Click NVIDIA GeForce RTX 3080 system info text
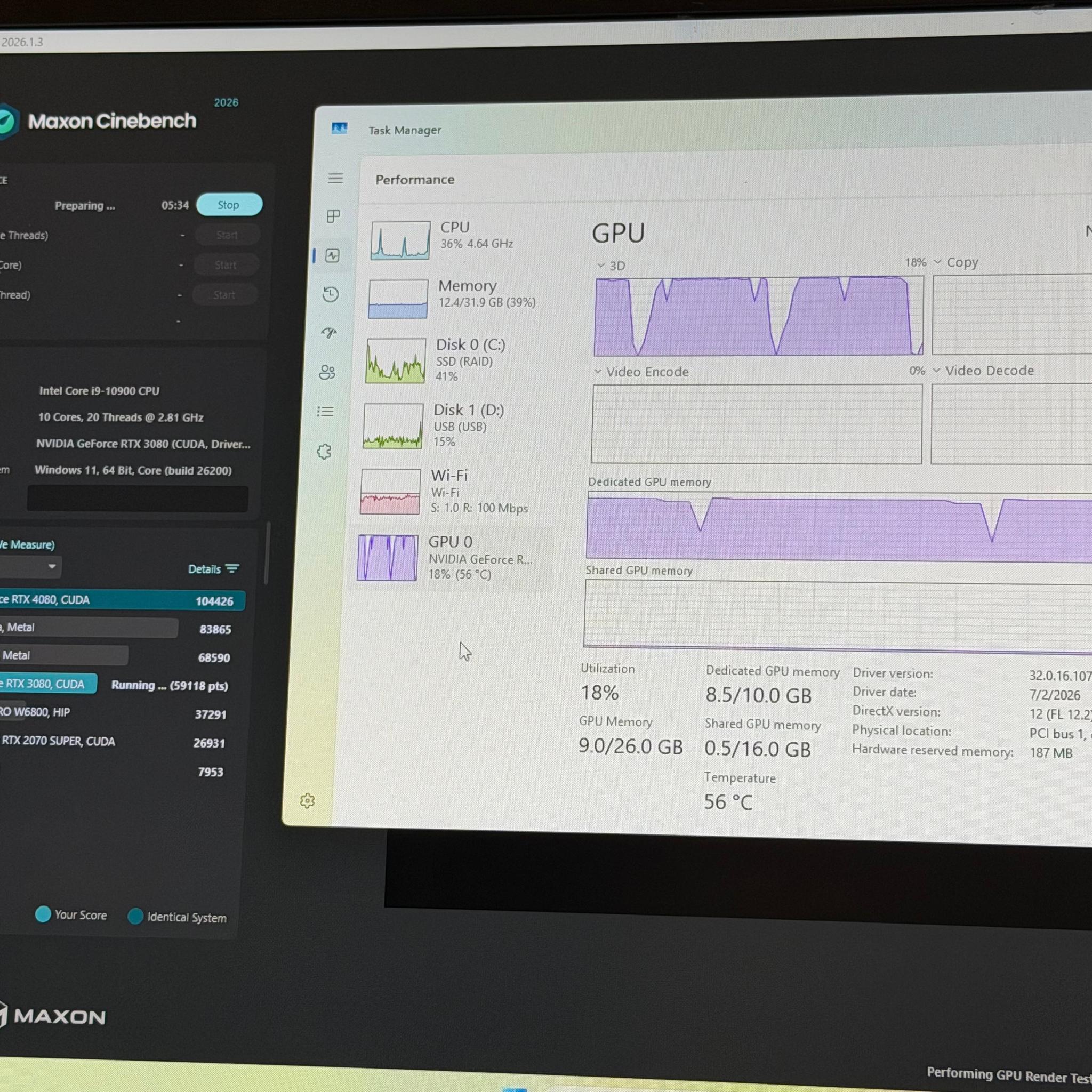Viewport: 1092px width, 1092px height. 143,444
